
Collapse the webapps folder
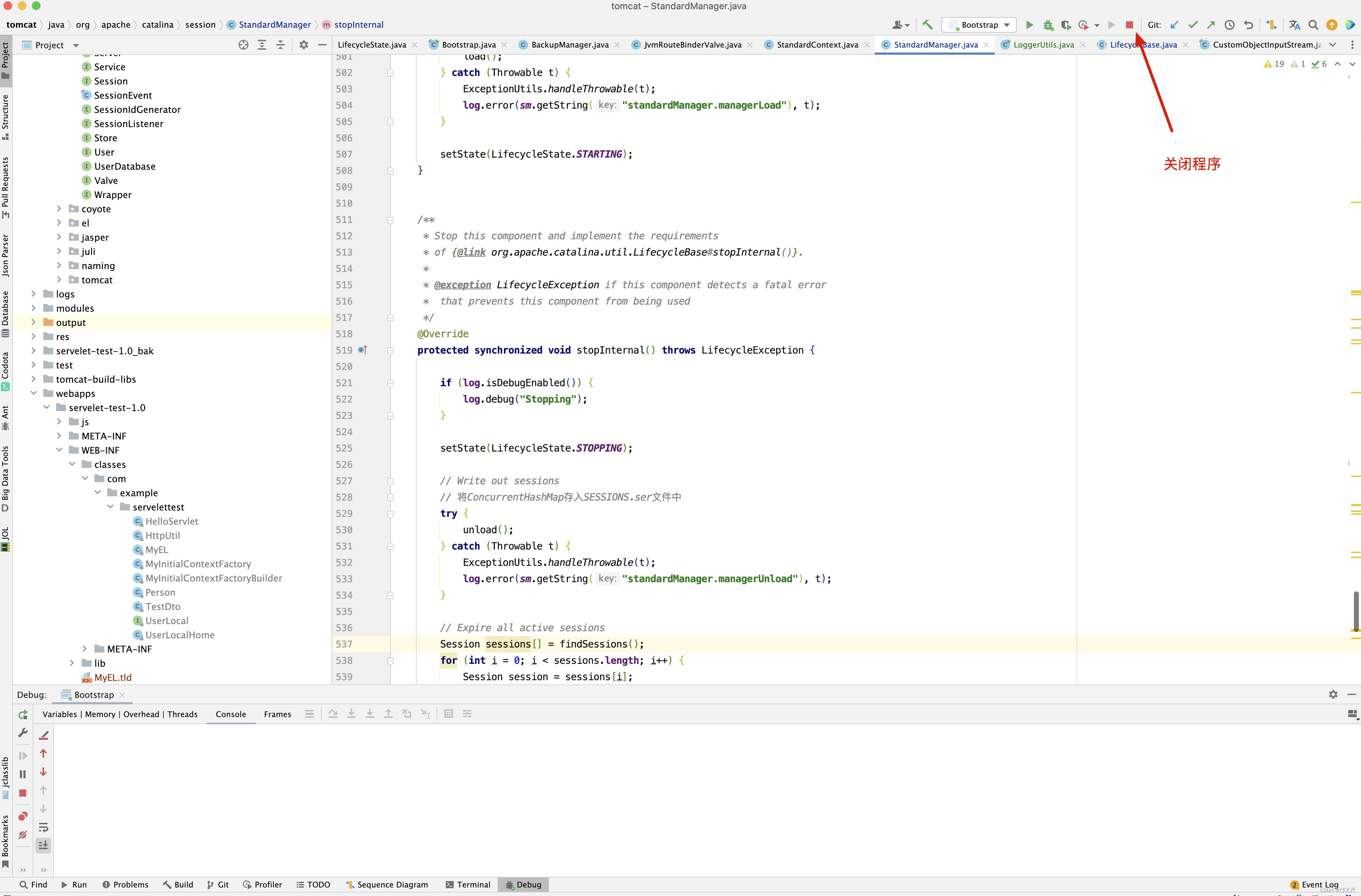pyautogui.click(x=33, y=393)
